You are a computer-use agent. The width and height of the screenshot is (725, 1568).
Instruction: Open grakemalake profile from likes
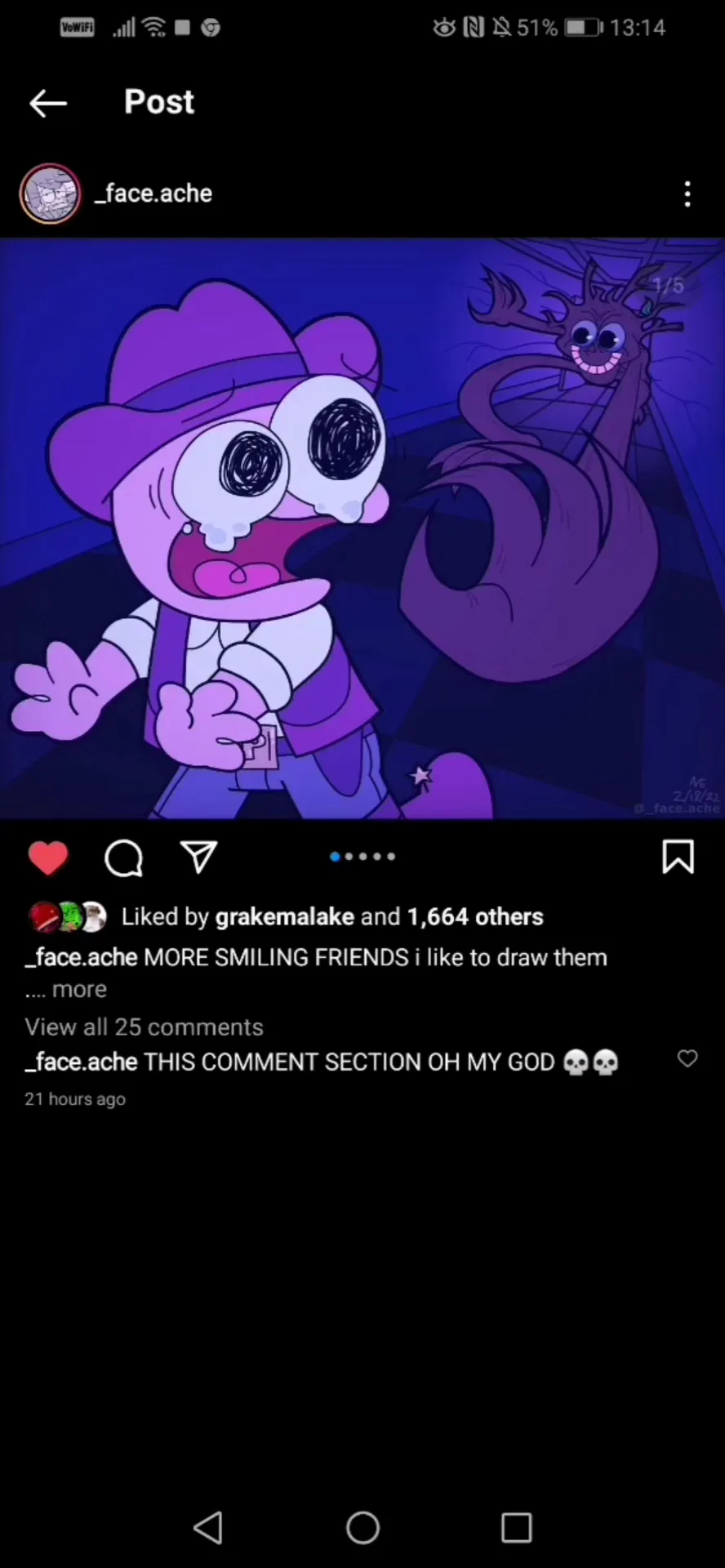285,917
